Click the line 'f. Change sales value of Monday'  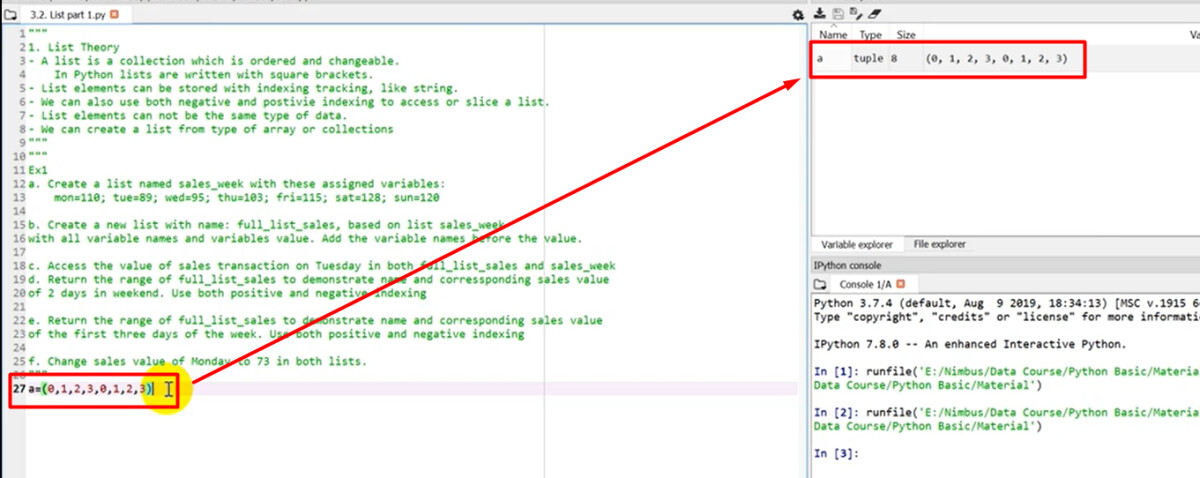[x=197, y=360]
